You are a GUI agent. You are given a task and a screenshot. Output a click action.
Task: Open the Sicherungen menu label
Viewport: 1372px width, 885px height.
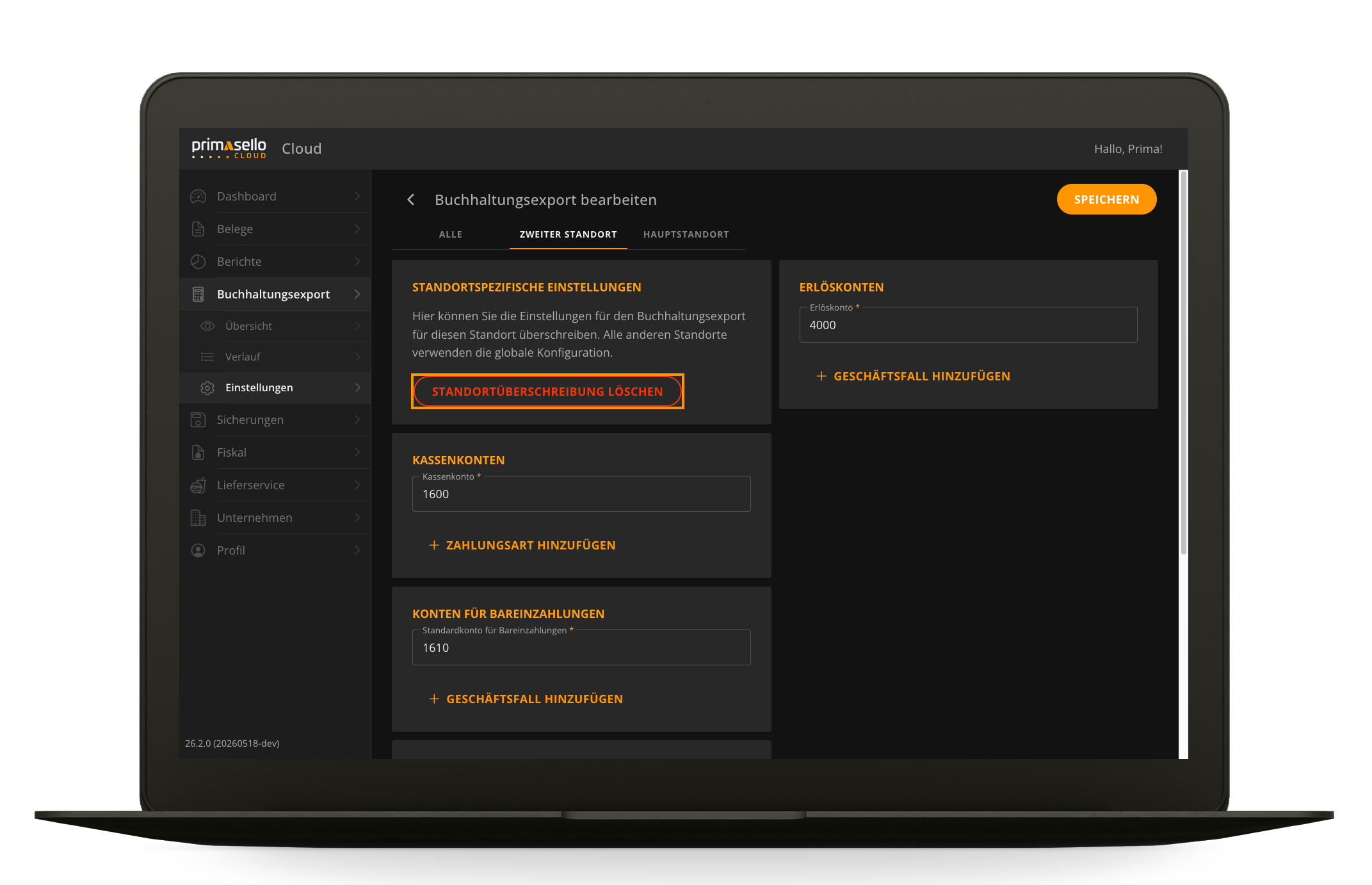tap(250, 420)
